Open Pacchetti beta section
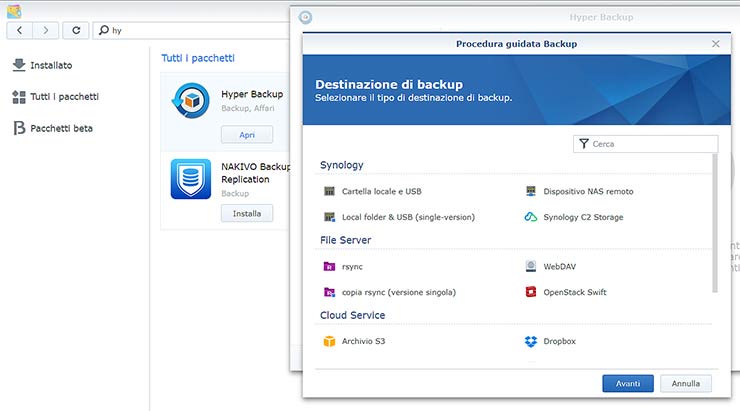 coord(61,129)
